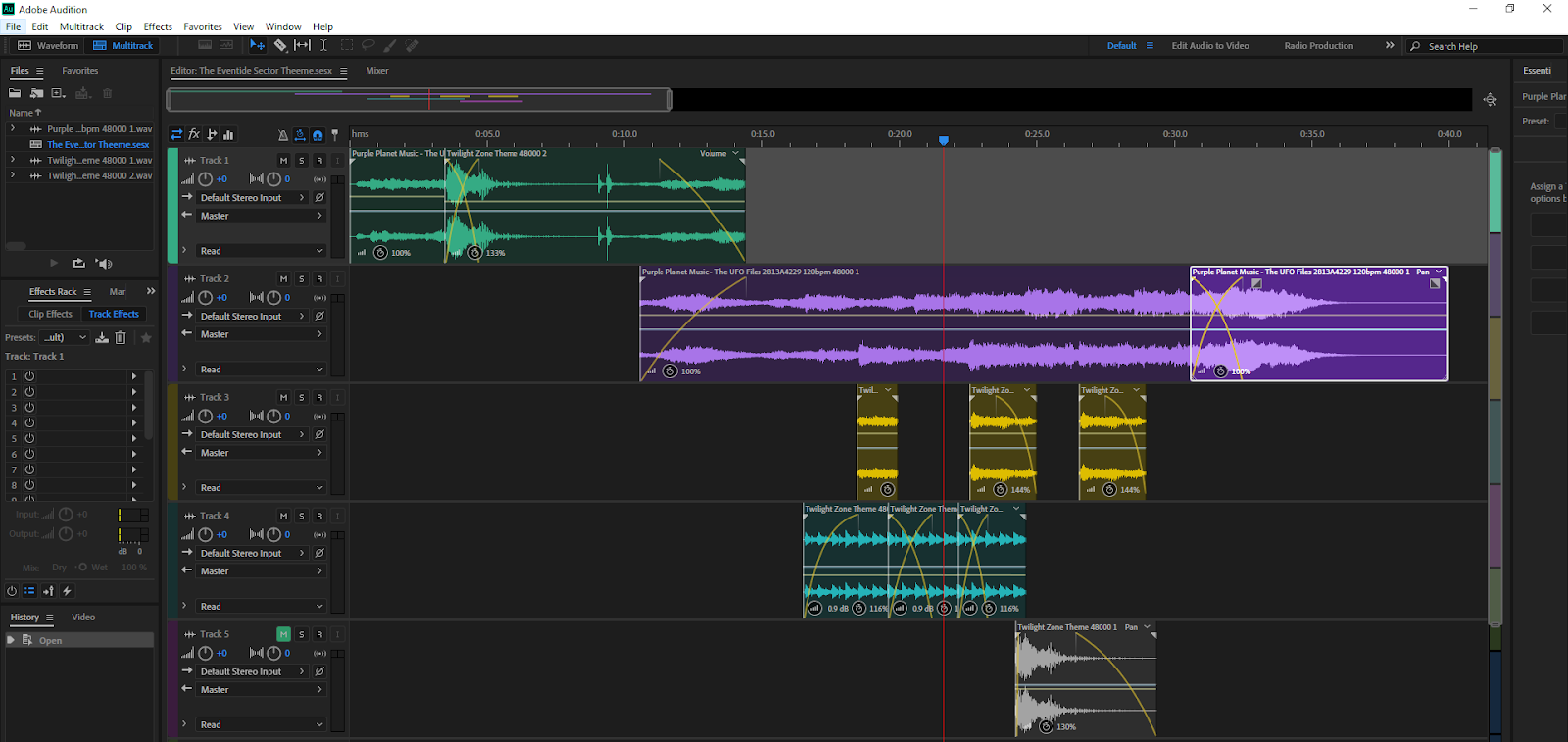Image resolution: width=1568 pixels, height=742 pixels.
Task: Open the Multitrack menu
Action: (x=81, y=26)
